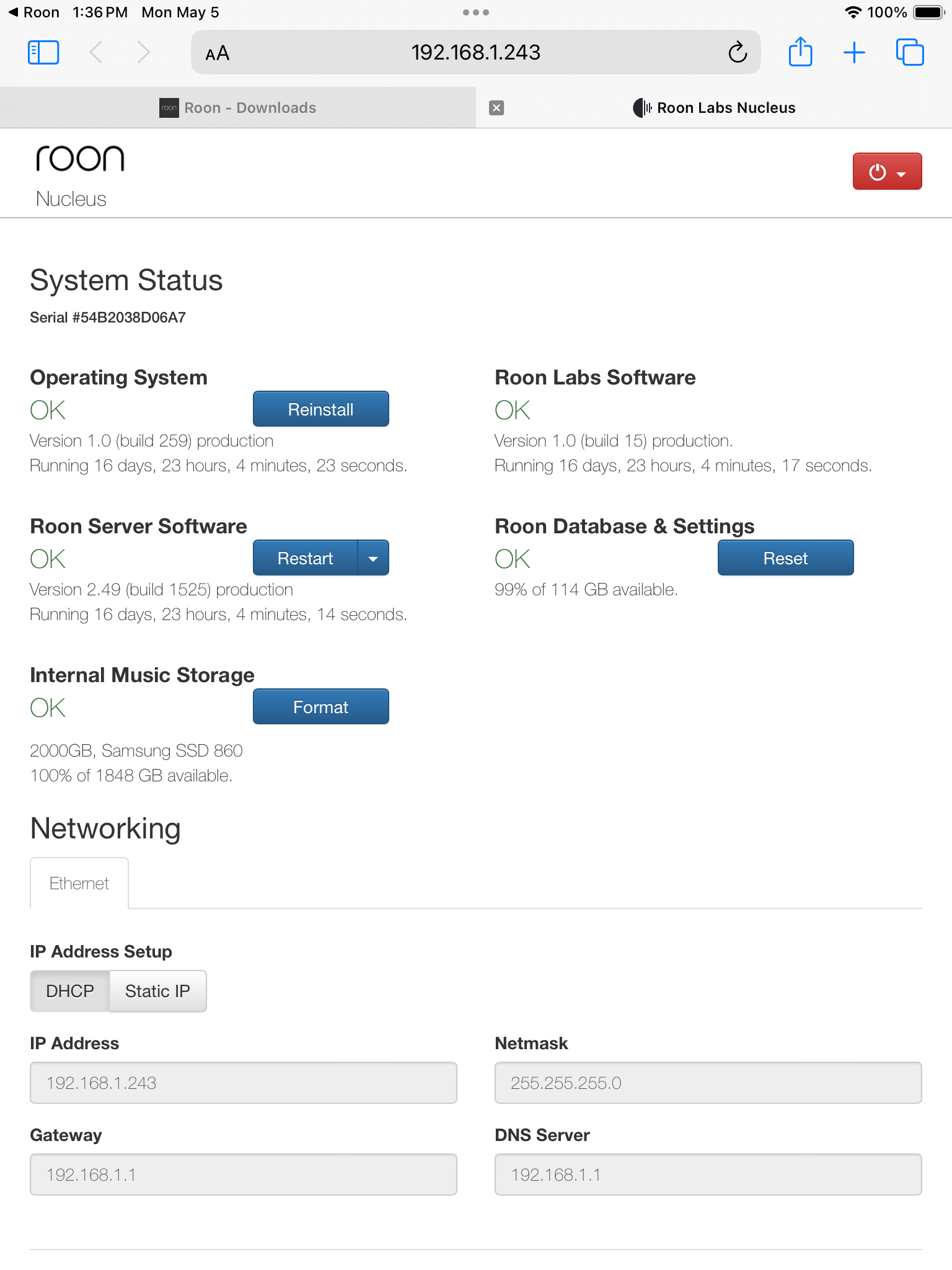Click the Networking heading

105,829
